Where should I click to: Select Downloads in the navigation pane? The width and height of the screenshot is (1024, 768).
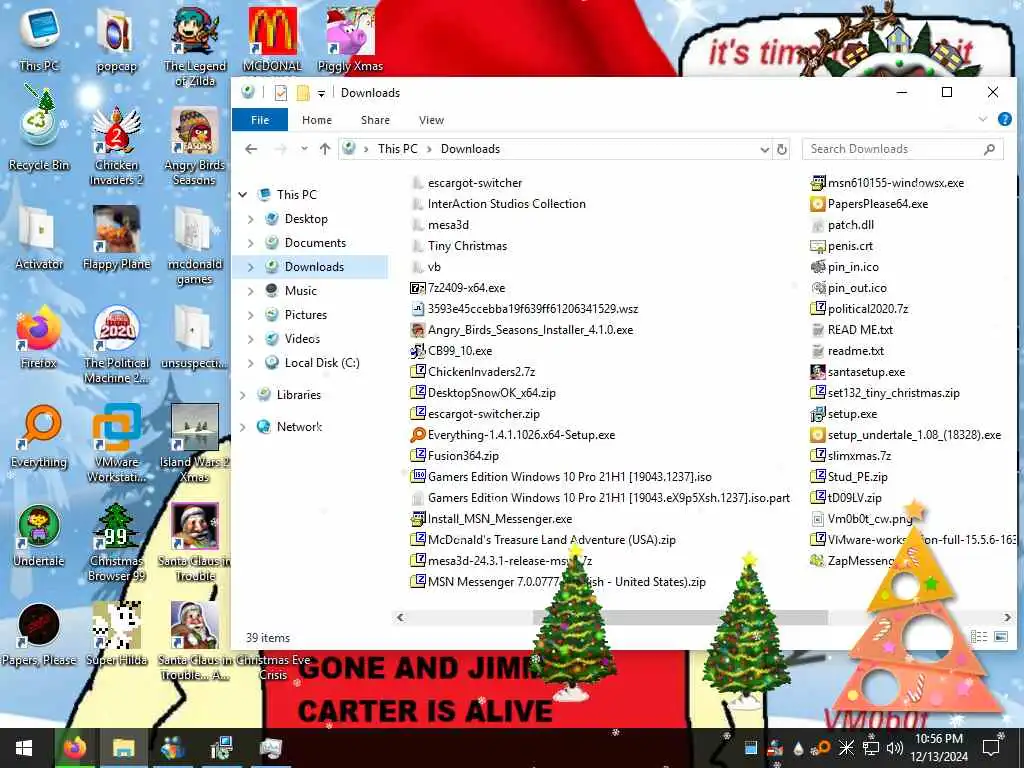click(314, 267)
